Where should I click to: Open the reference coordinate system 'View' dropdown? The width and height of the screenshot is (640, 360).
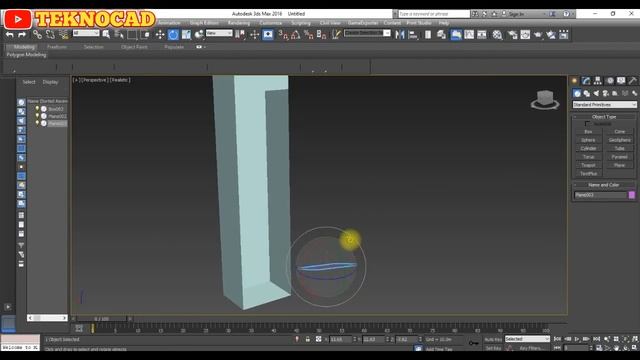pos(219,33)
